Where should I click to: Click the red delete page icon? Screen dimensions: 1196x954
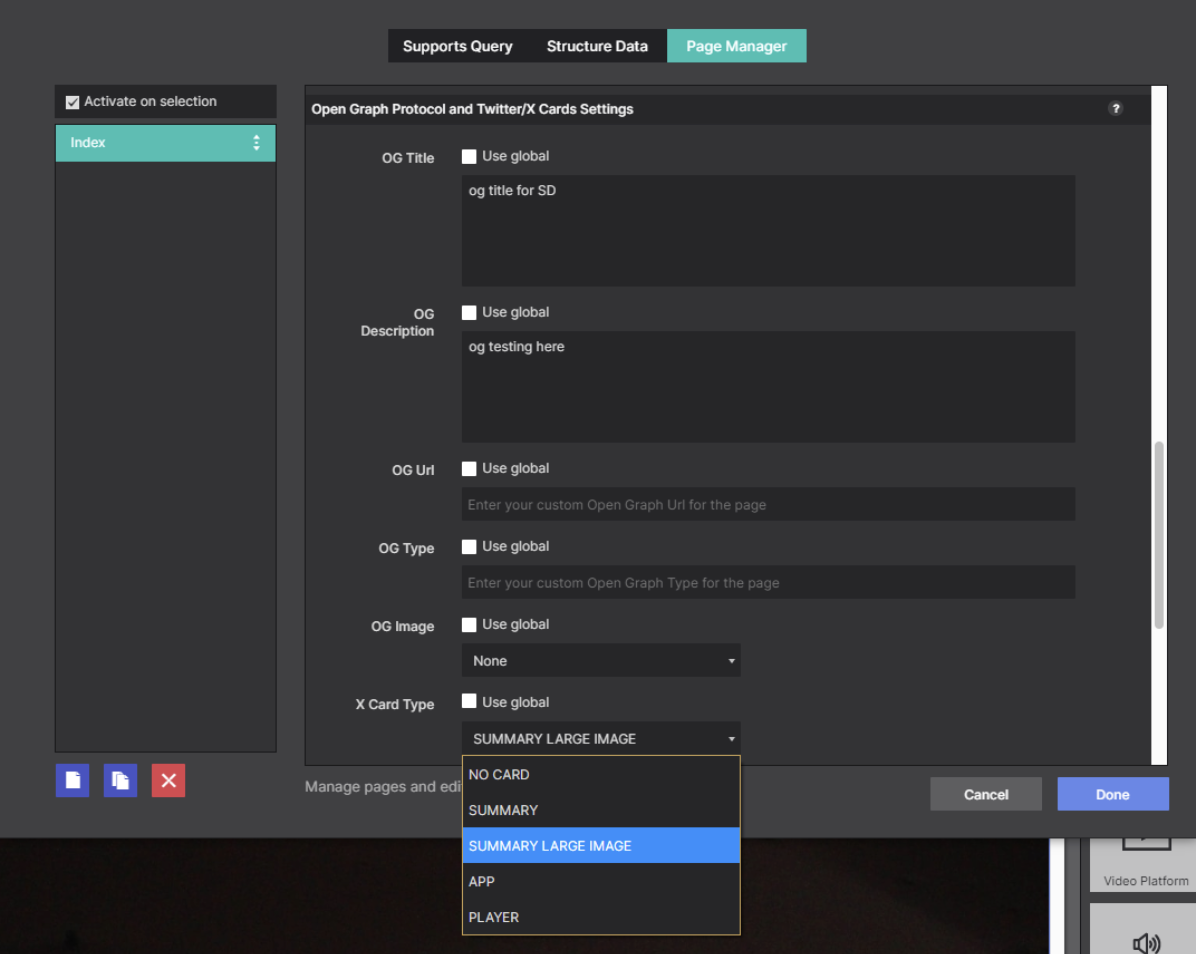(168, 780)
